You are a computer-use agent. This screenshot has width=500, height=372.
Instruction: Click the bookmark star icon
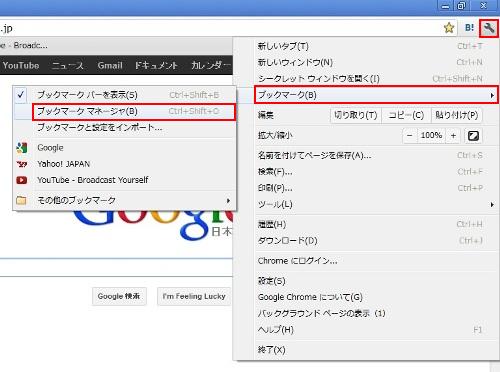[449, 28]
